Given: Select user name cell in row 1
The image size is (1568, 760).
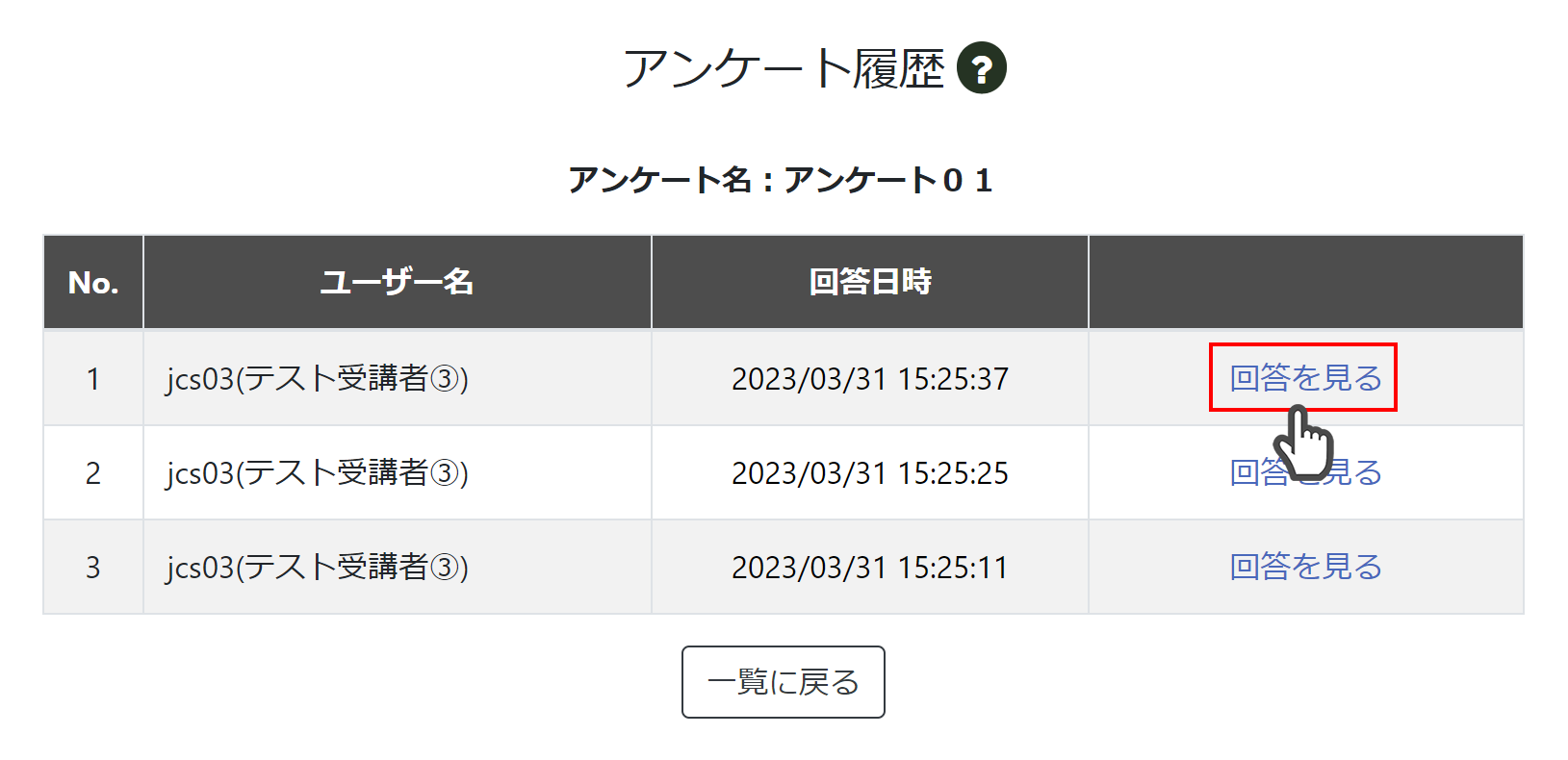Looking at the screenshot, I should [x=398, y=378].
